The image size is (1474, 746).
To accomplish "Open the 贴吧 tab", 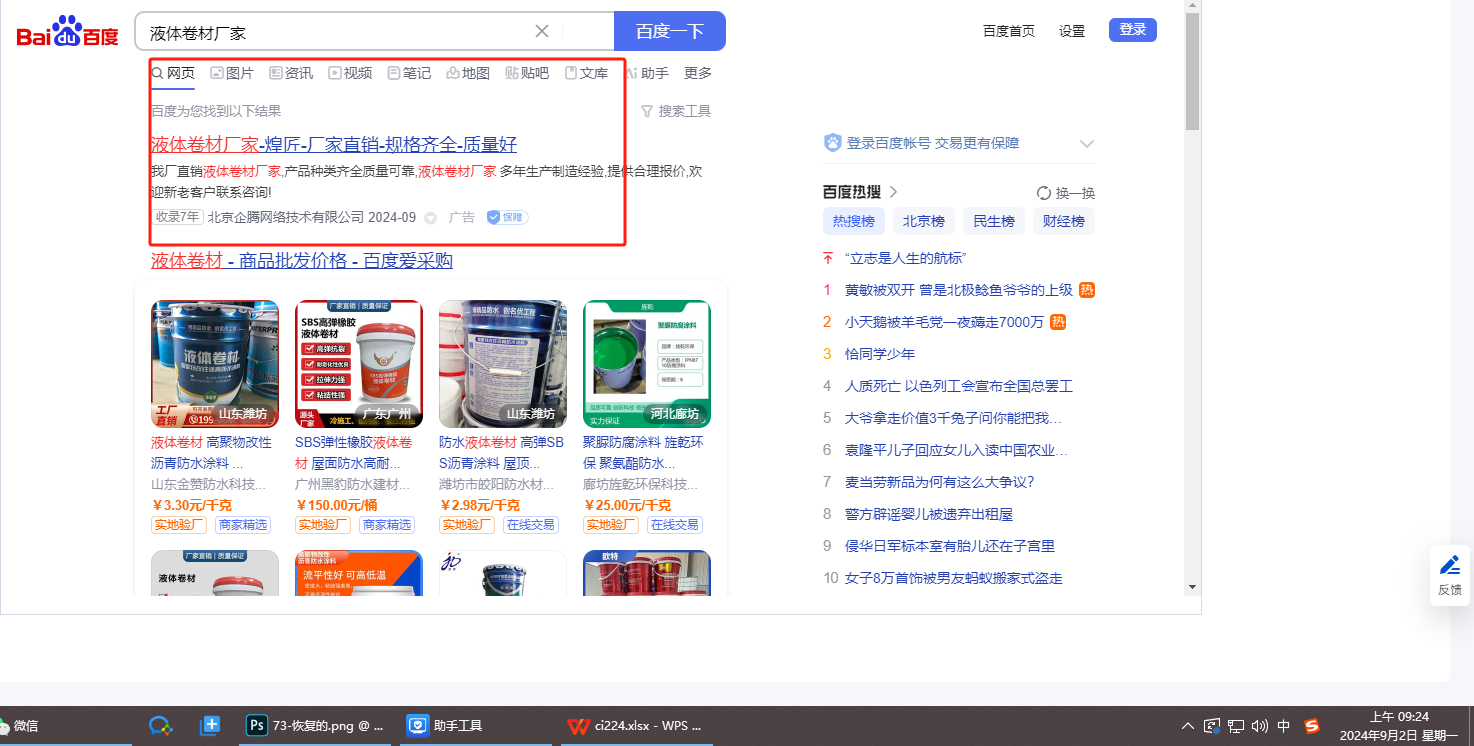I will point(527,73).
